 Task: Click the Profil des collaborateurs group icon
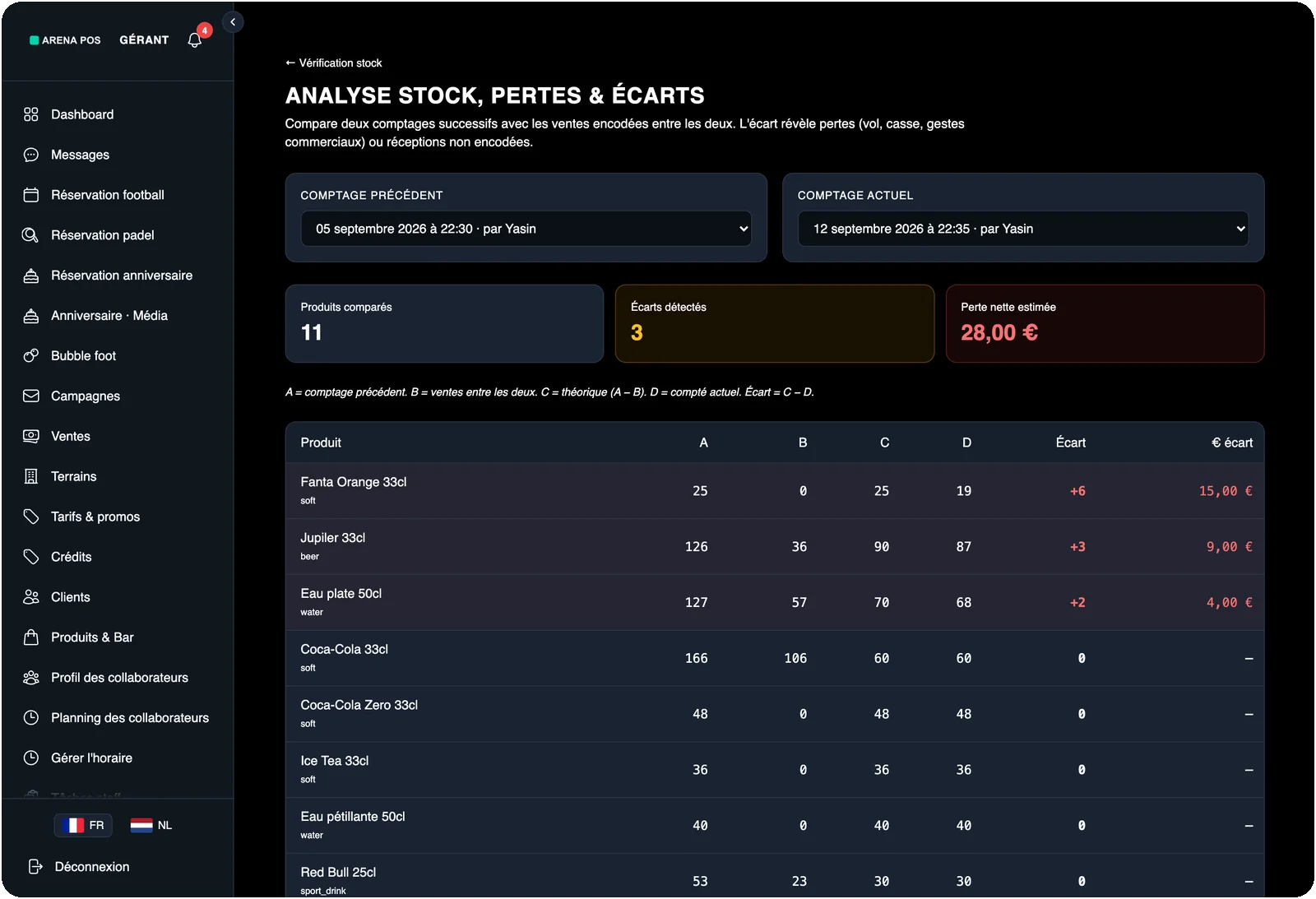pyautogui.click(x=31, y=678)
